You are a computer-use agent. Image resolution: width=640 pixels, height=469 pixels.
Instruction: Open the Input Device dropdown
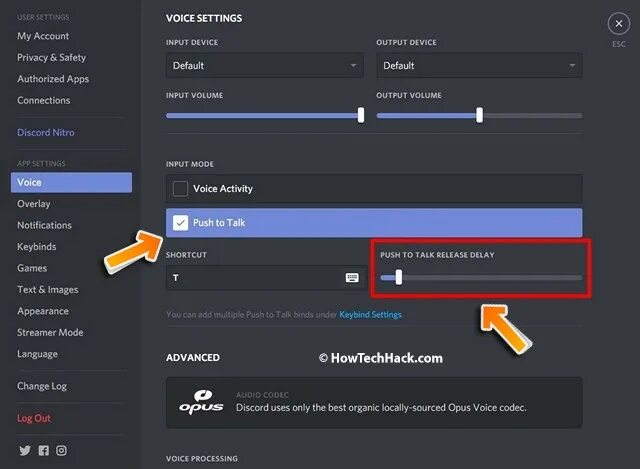[x=265, y=65]
